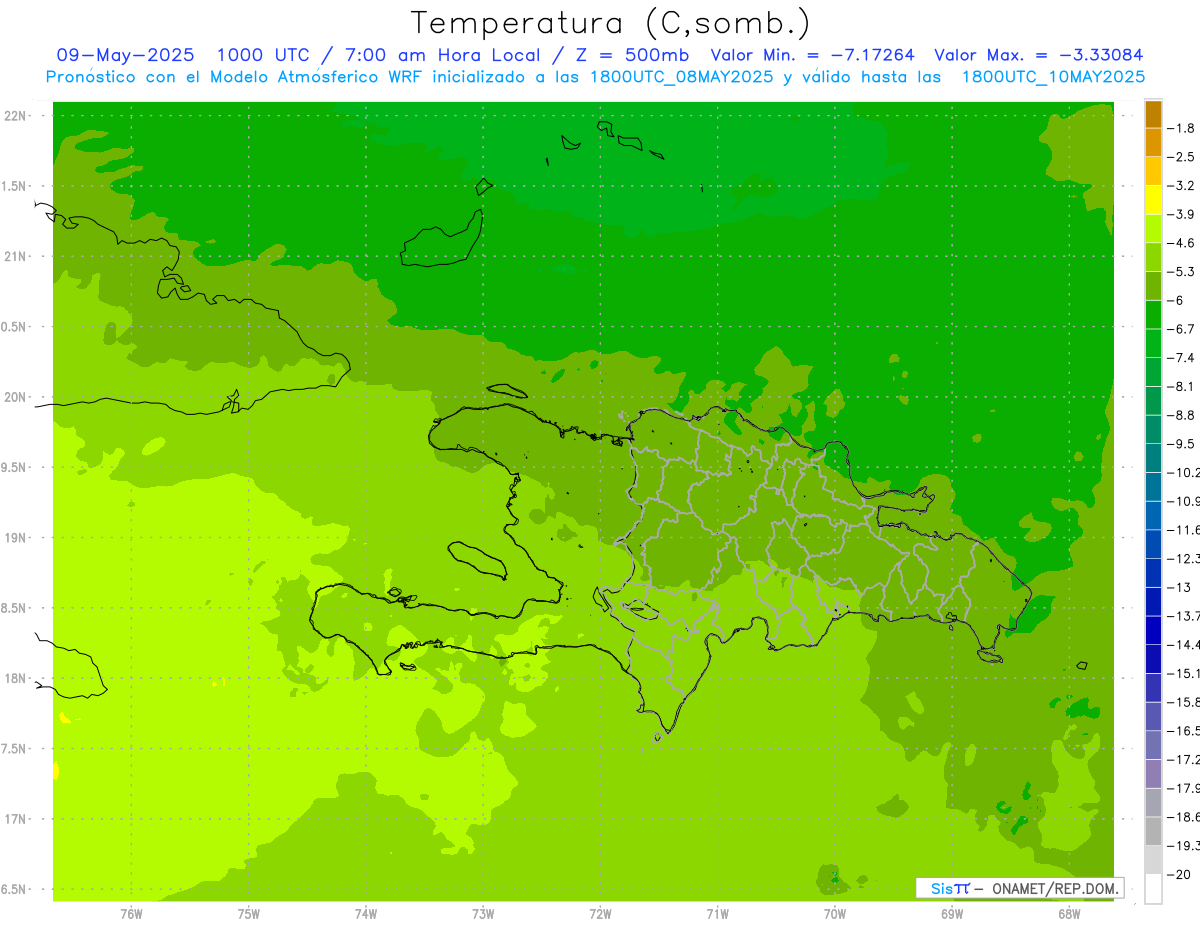
Task: Click the "20N" latitude label
Action: click(x=16, y=397)
